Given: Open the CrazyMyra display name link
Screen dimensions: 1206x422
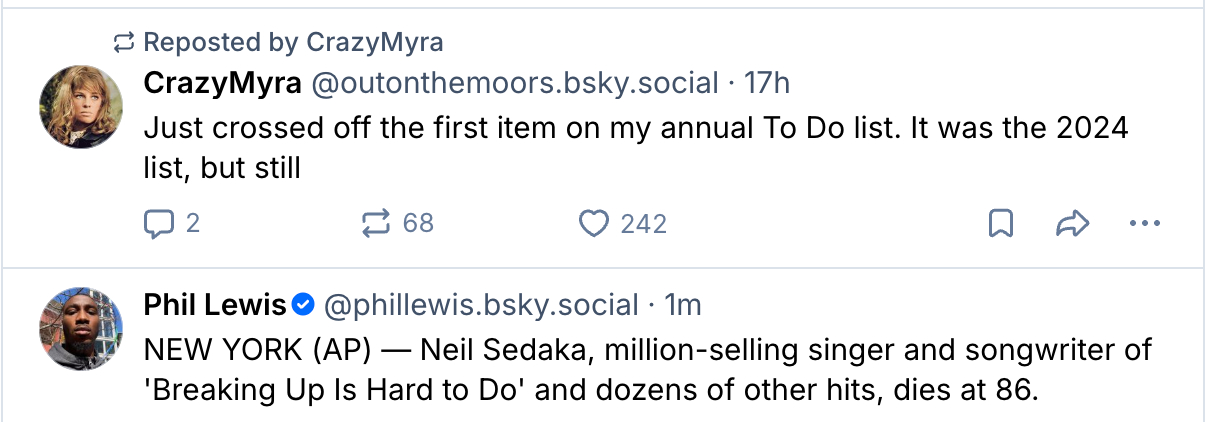Looking at the screenshot, I should tap(222, 83).
